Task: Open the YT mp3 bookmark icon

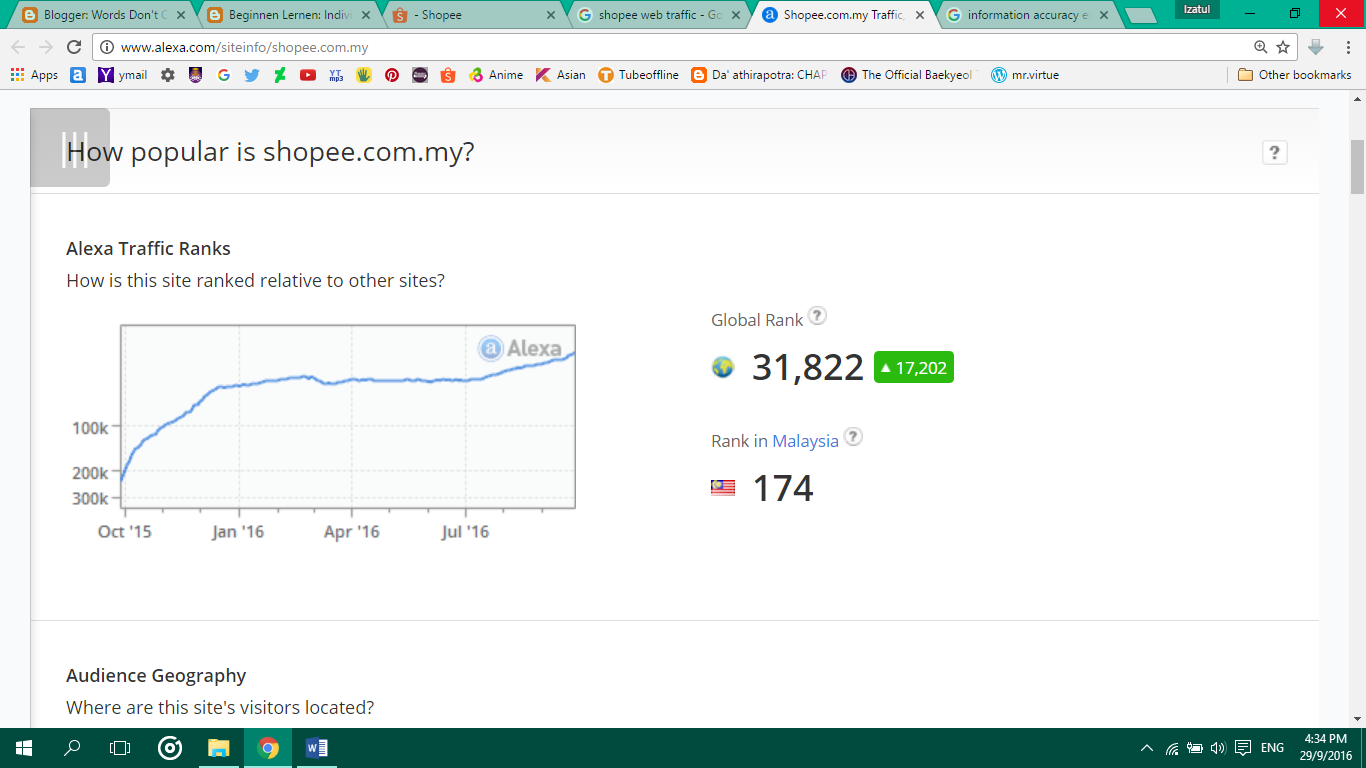Action: 336,75
